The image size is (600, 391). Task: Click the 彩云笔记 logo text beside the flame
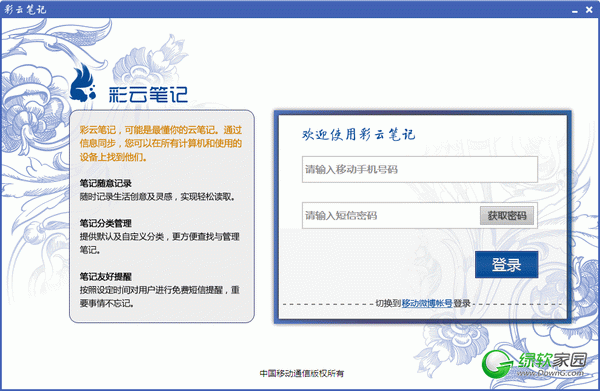pyautogui.click(x=148, y=94)
